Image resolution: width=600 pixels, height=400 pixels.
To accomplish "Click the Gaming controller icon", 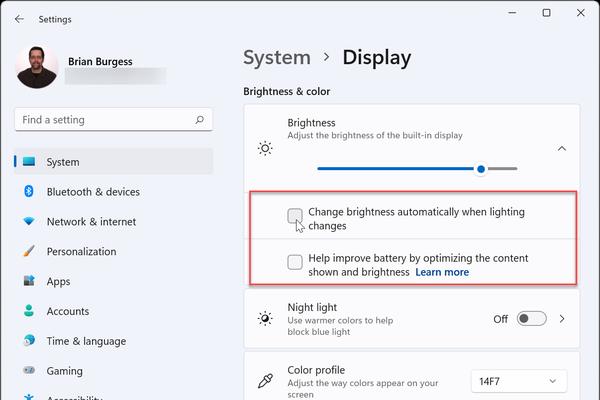I will click(29, 370).
